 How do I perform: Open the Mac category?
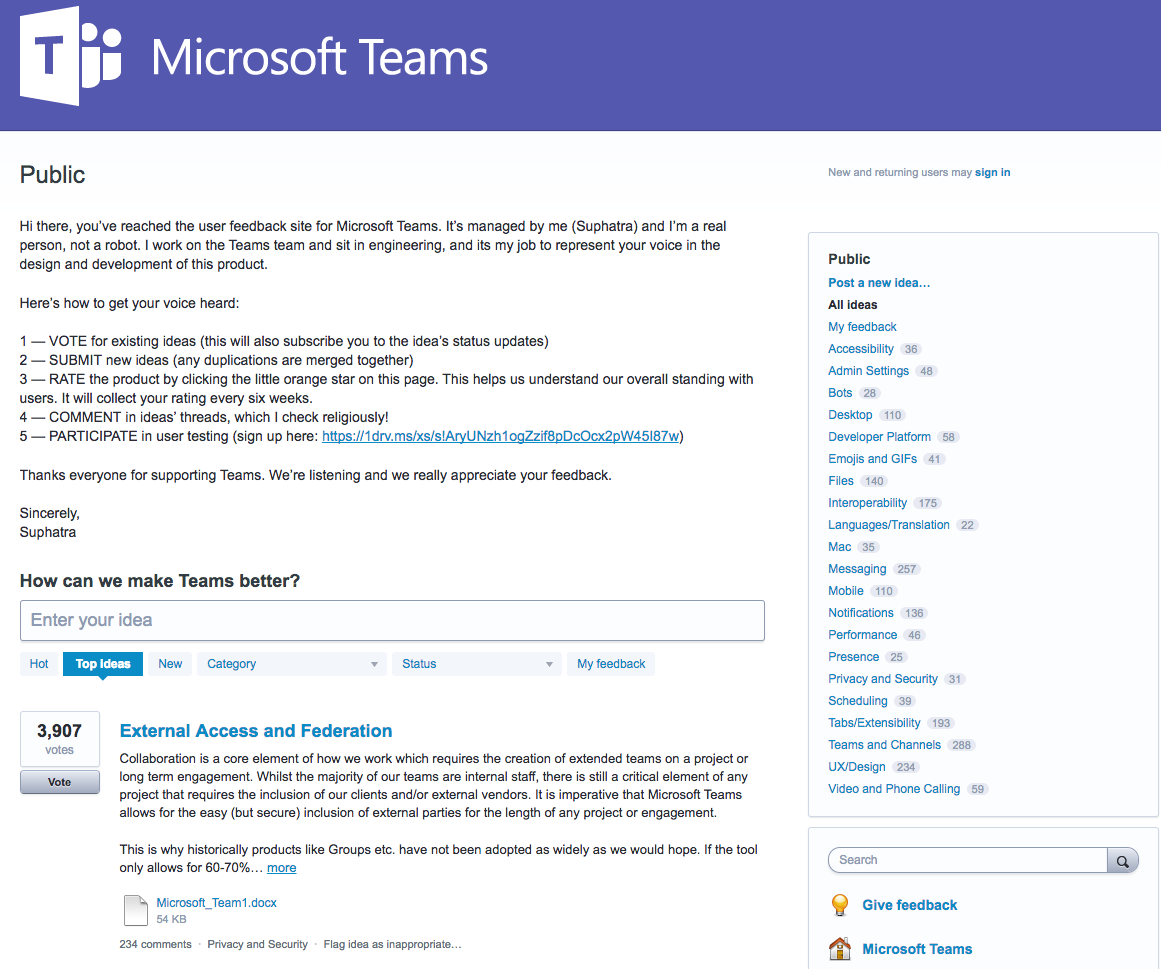click(x=840, y=547)
